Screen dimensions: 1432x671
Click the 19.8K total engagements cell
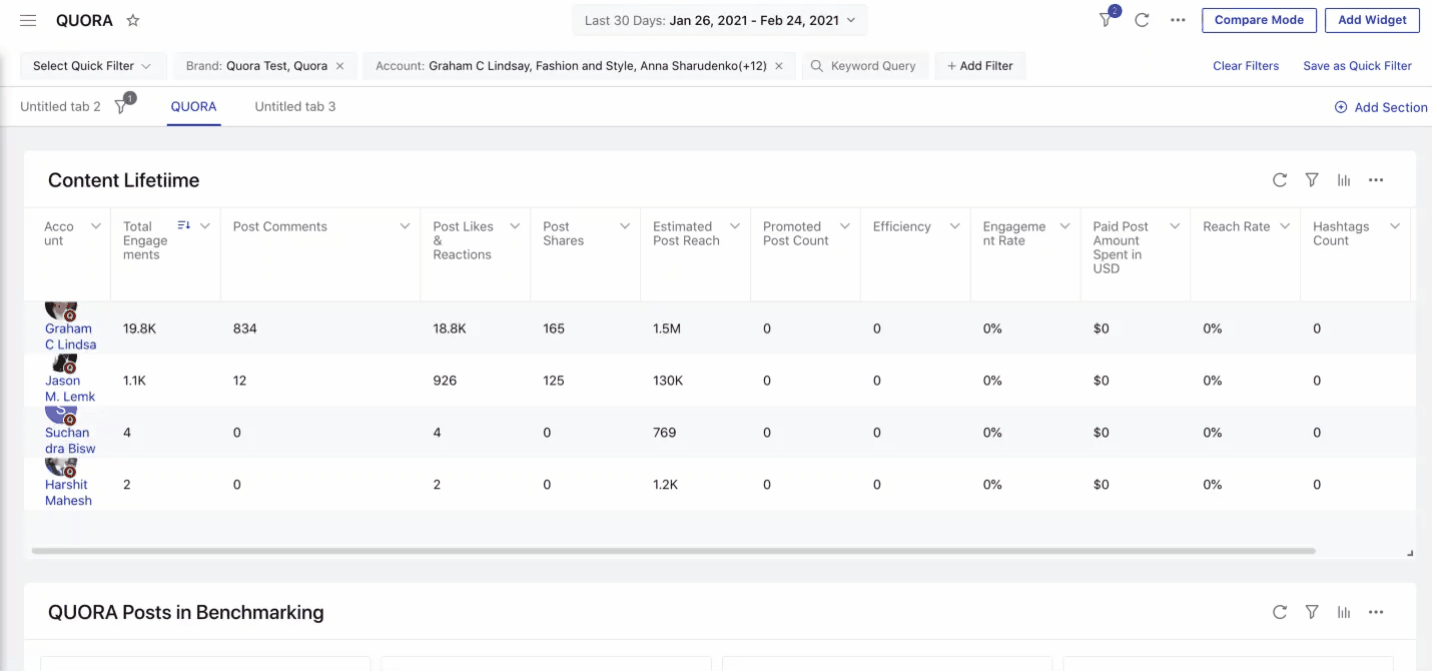[139, 328]
